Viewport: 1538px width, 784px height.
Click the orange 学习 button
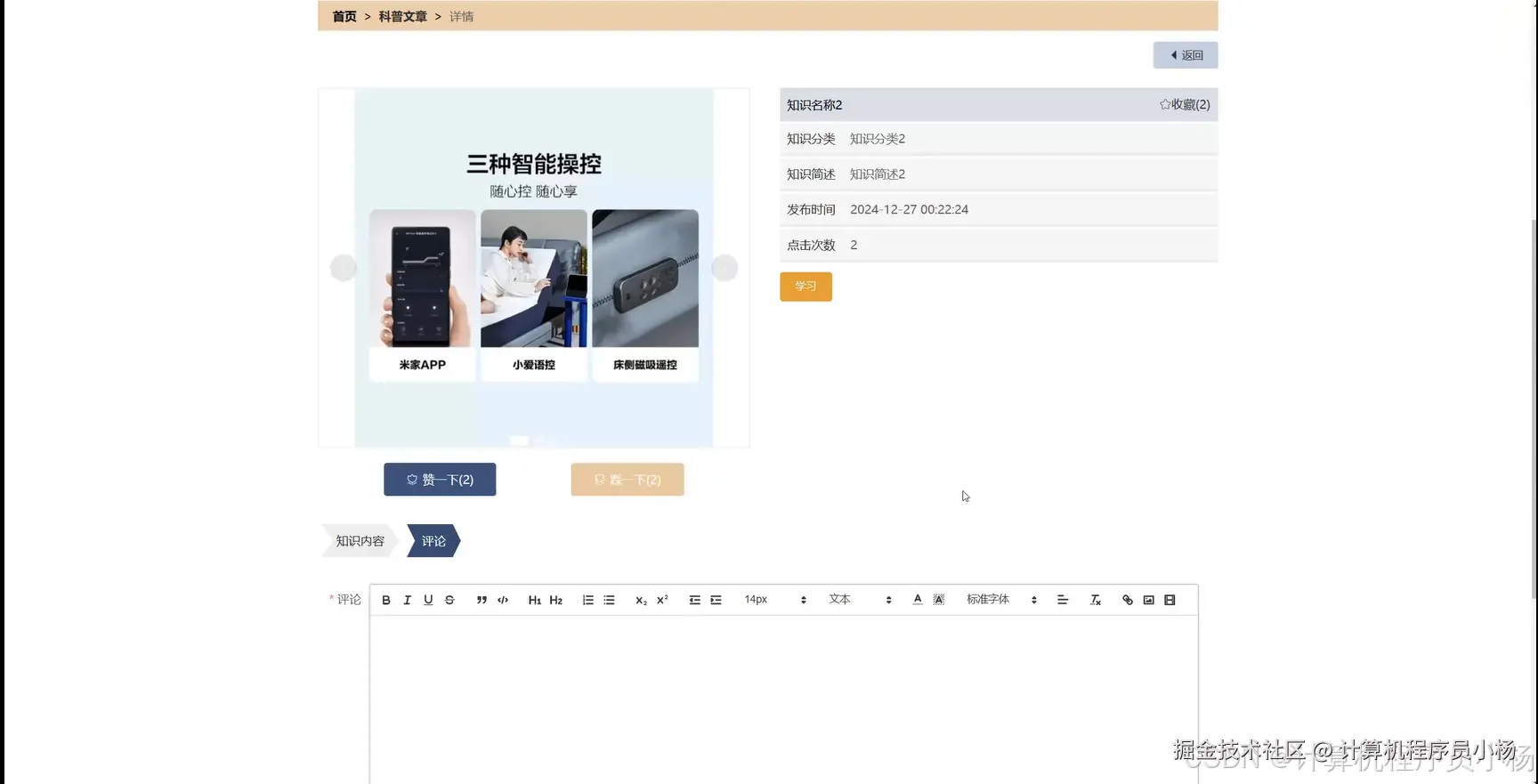[x=805, y=287]
